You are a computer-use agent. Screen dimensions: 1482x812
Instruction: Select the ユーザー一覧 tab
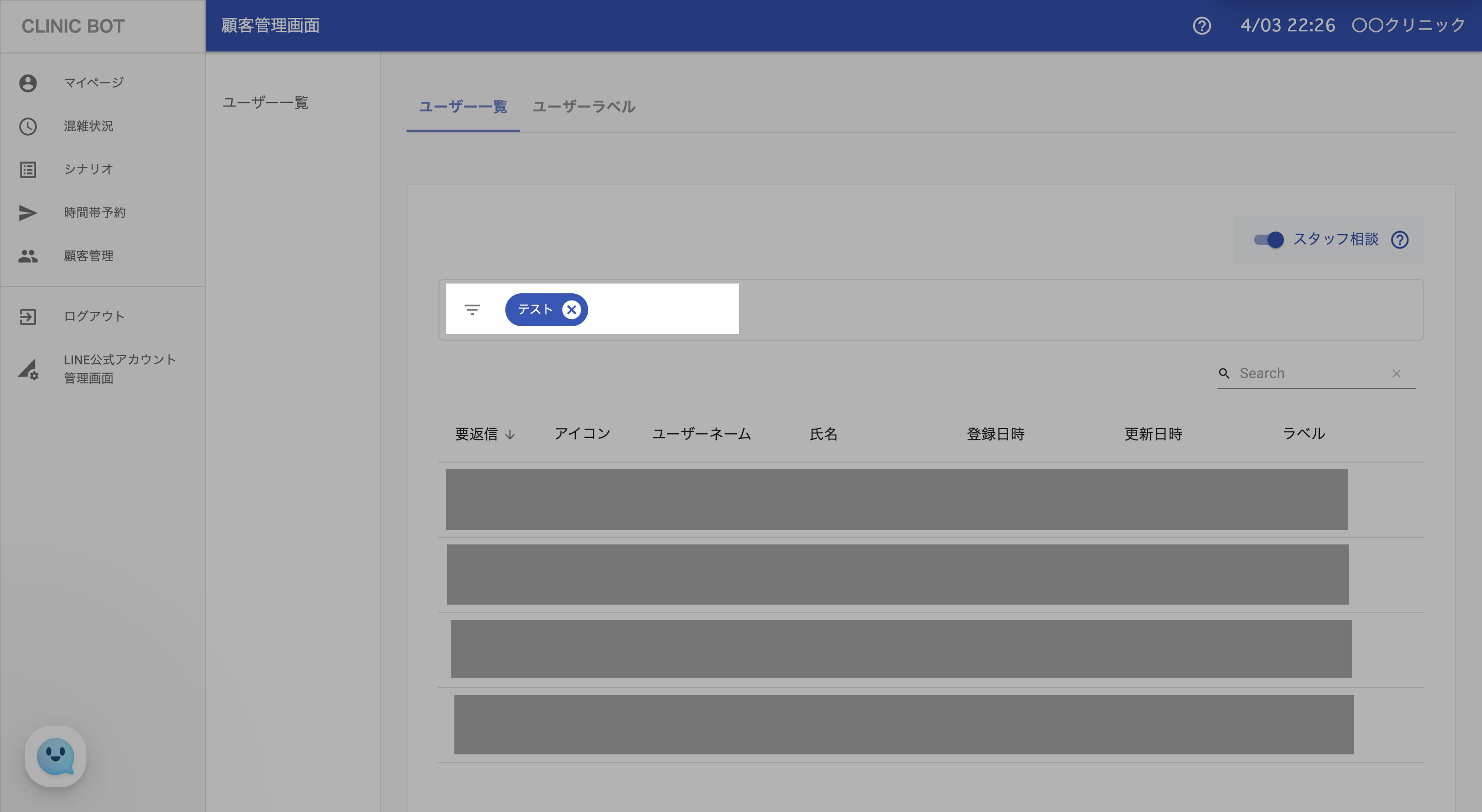point(463,107)
